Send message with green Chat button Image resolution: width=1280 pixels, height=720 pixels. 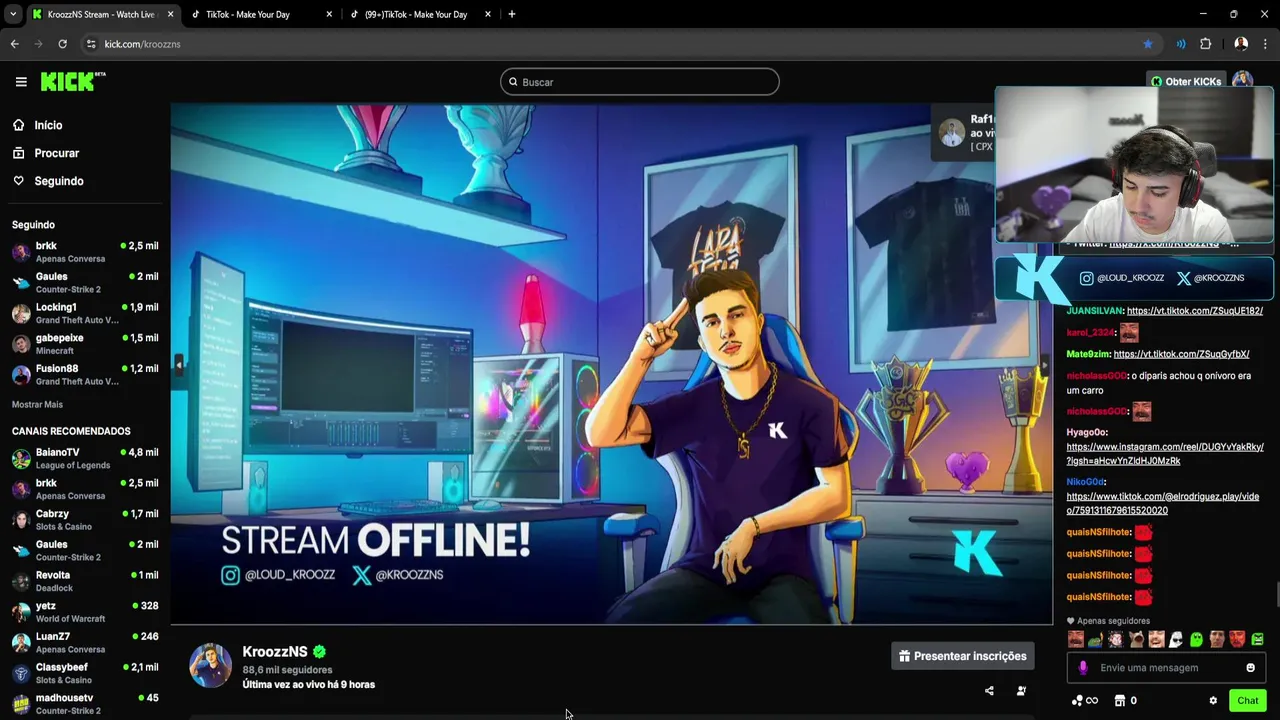(1247, 701)
